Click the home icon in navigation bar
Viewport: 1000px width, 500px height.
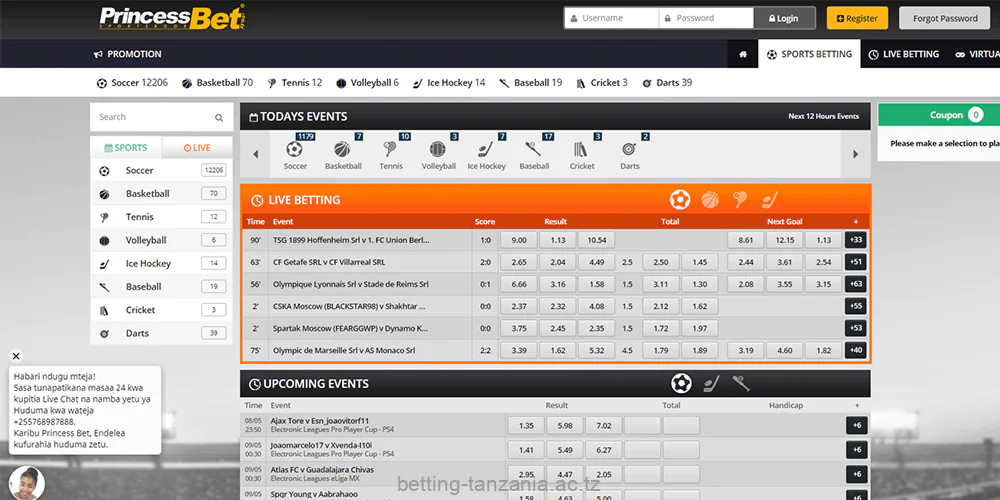coord(742,54)
